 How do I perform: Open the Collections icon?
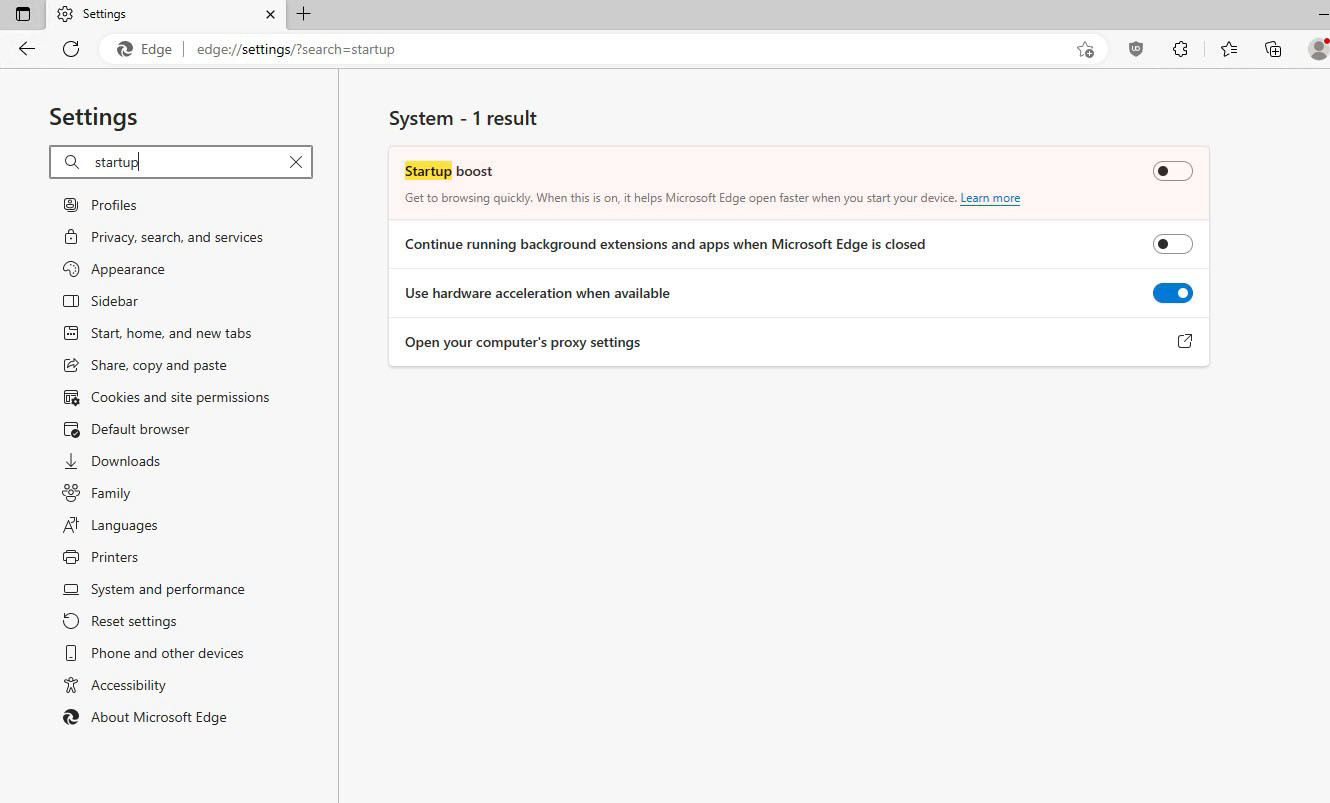point(1273,49)
